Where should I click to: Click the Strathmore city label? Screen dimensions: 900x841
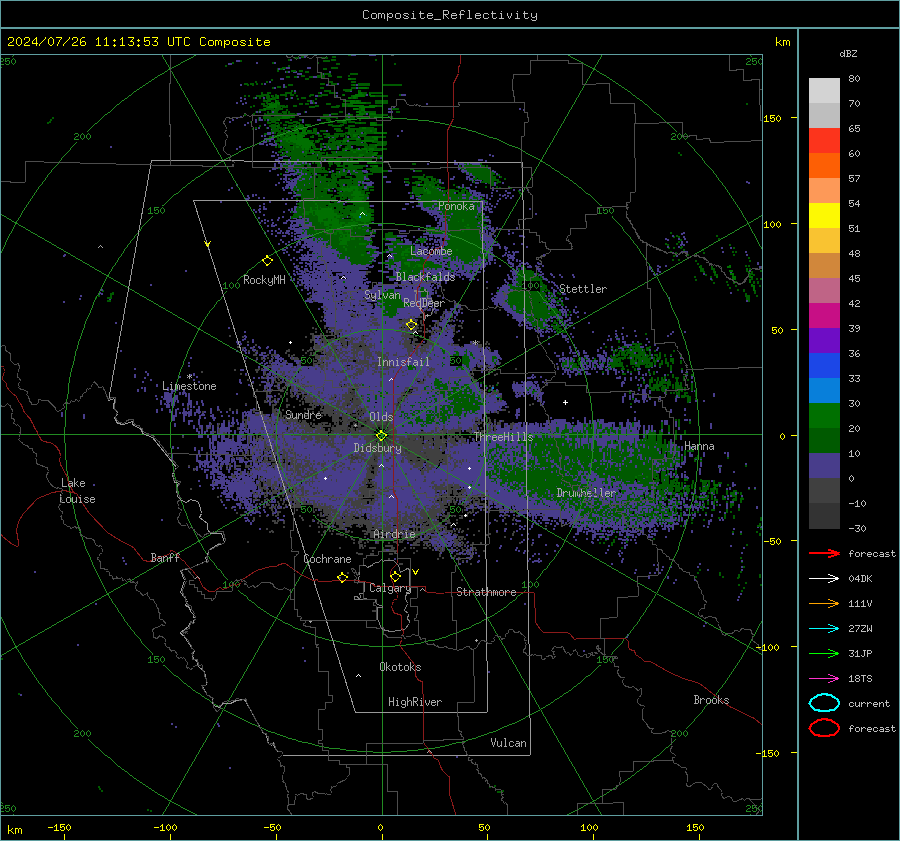pyautogui.click(x=486, y=592)
